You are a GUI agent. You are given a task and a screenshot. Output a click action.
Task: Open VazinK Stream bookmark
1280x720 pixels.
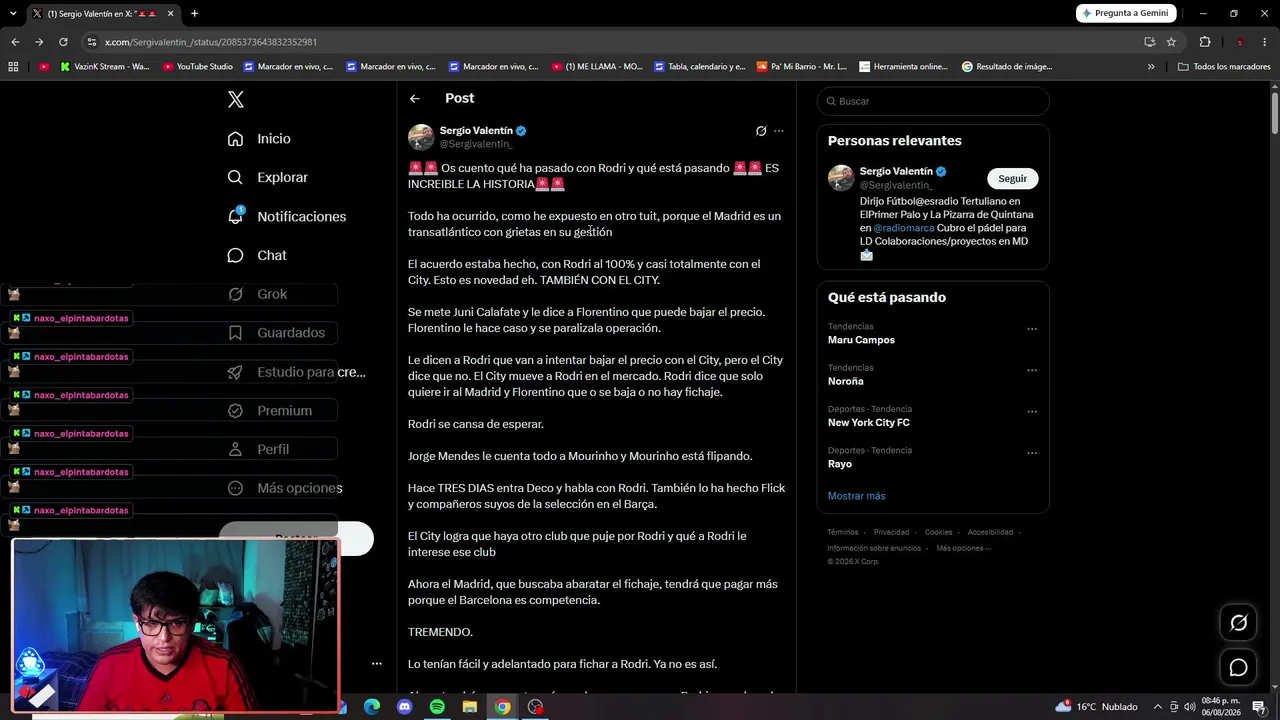104,67
